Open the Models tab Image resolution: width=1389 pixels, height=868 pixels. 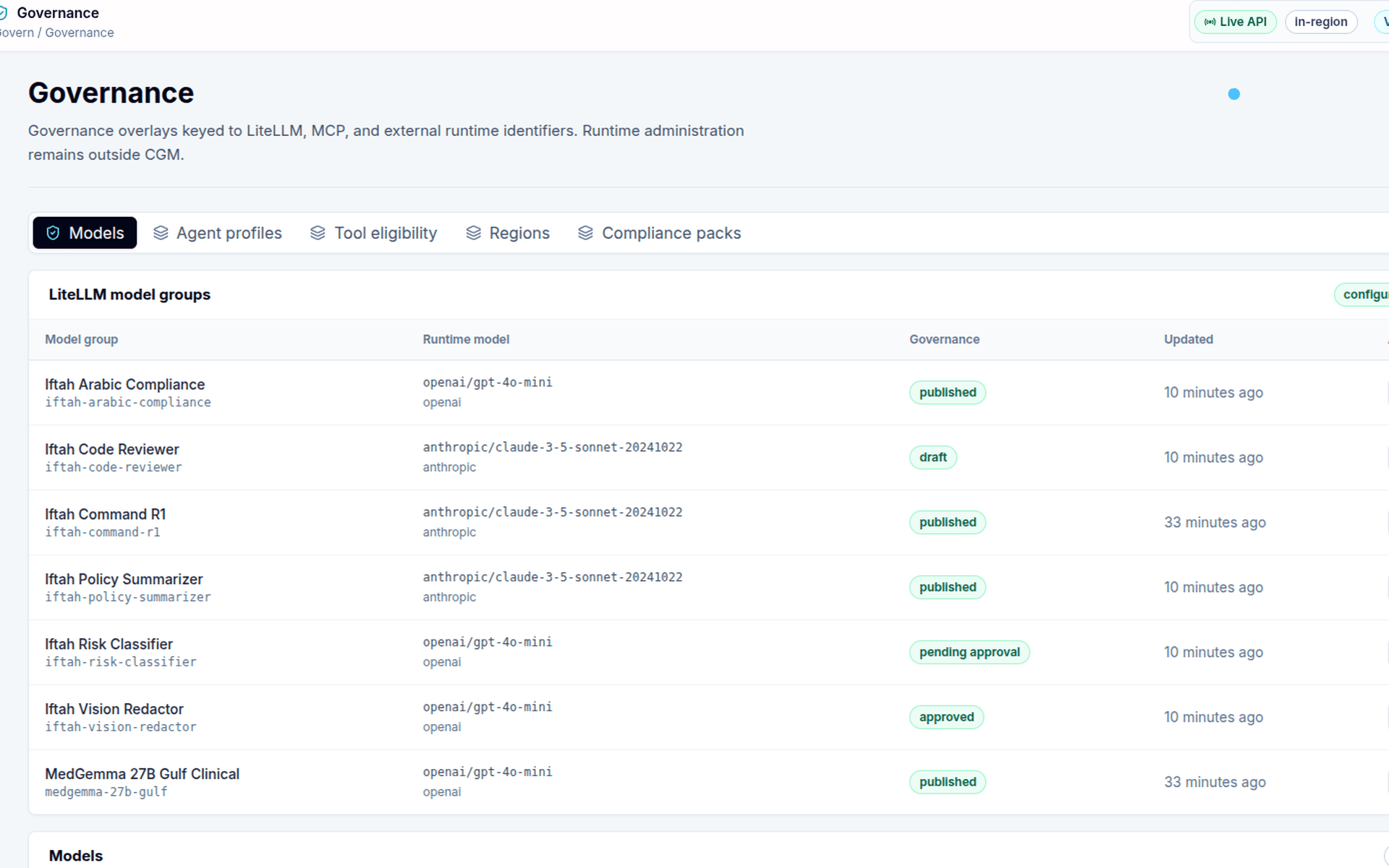85,233
